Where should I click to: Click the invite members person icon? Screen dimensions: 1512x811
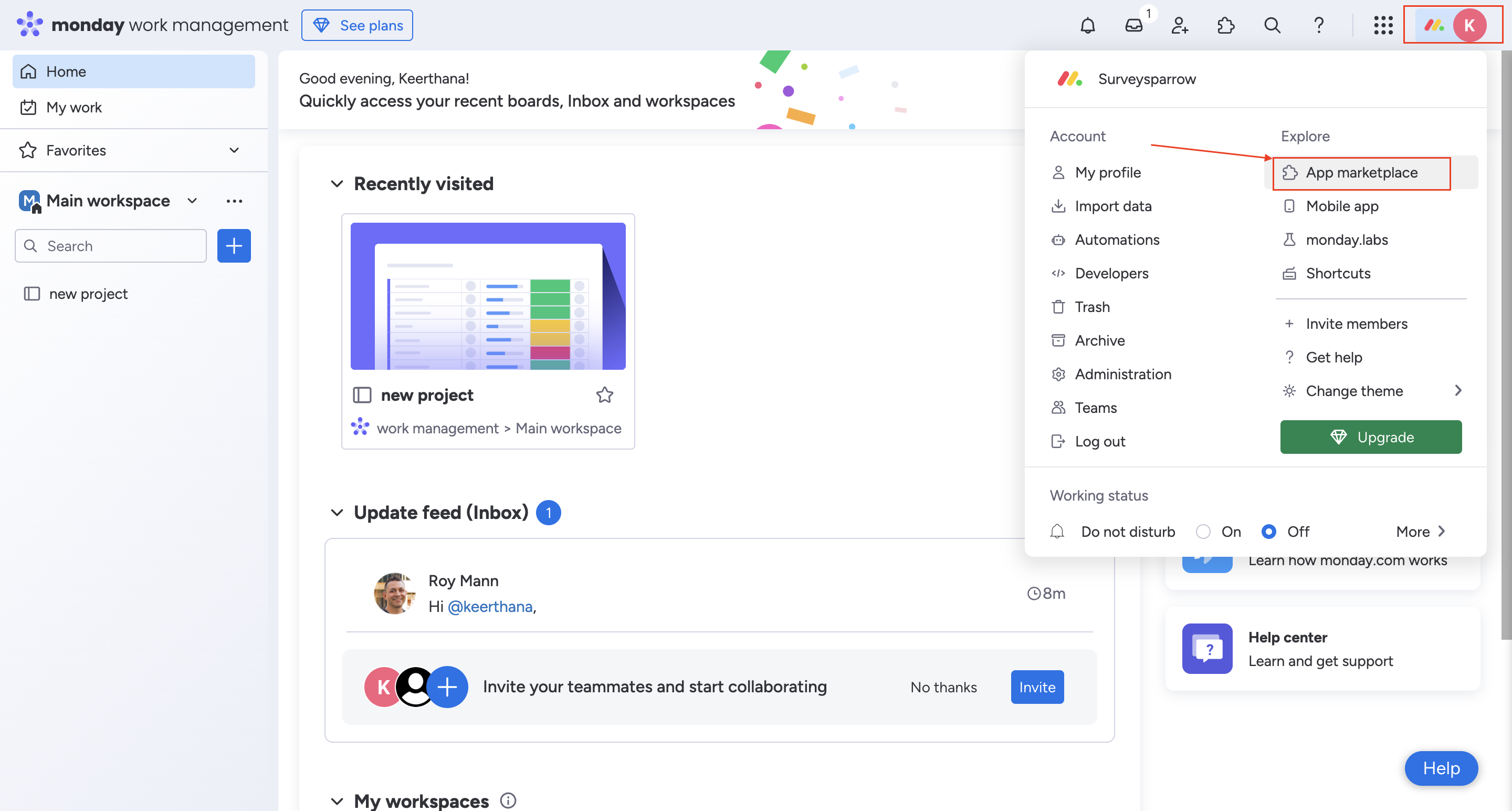click(1179, 25)
